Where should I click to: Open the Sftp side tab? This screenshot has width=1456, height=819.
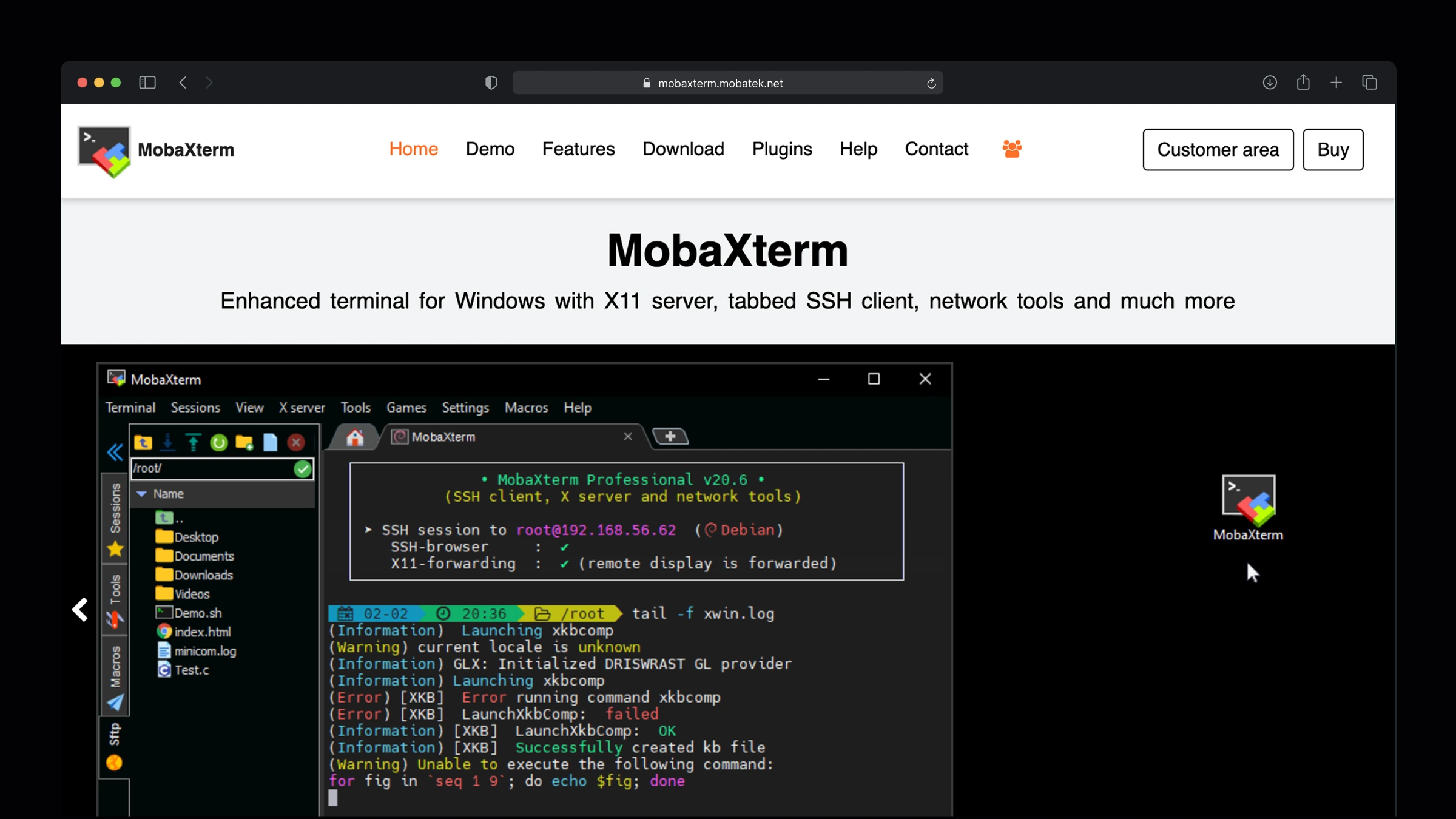click(x=115, y=746)
